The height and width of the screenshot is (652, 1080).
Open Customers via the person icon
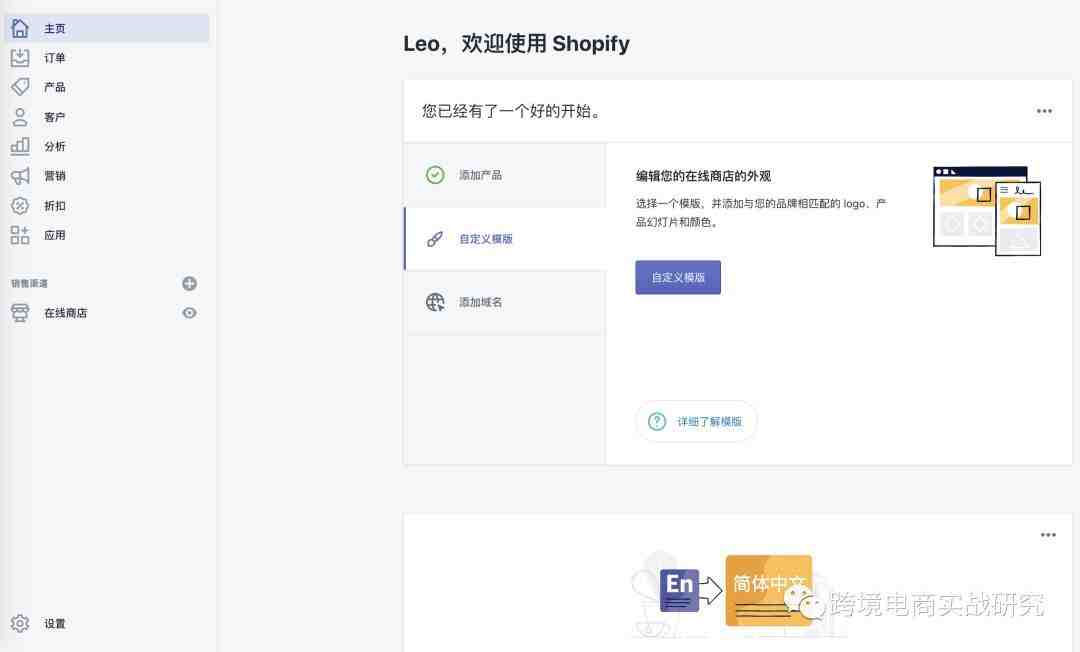coord(20,117)
